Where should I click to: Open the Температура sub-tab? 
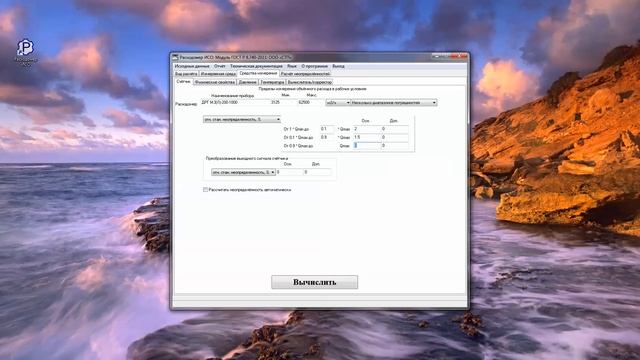pyautogui.click(x=272, y=82)
